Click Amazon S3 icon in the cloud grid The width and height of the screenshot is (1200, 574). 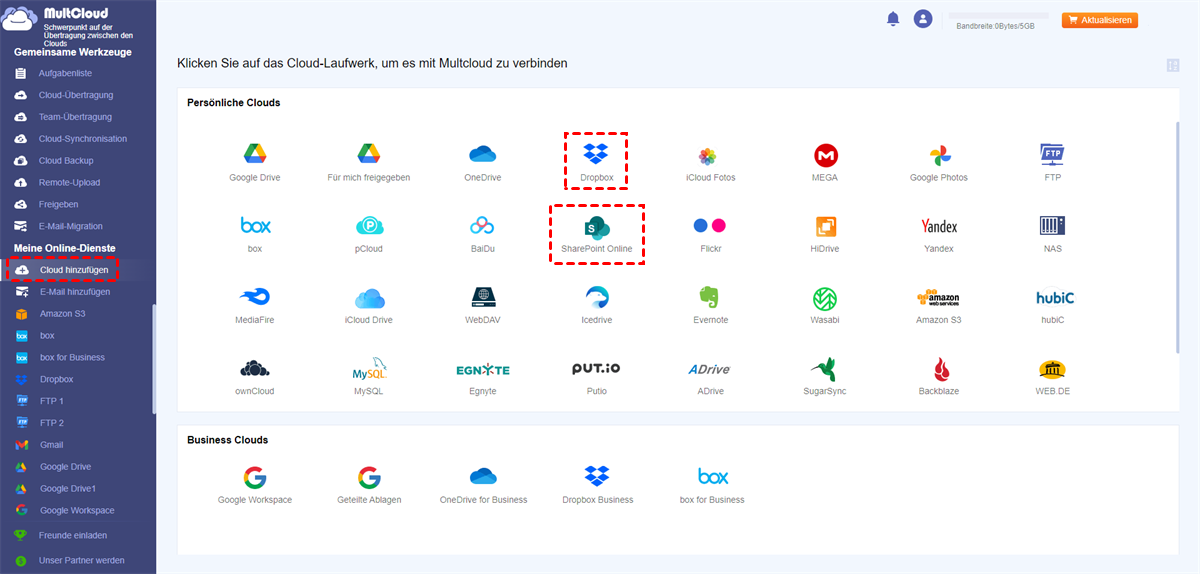939,297
